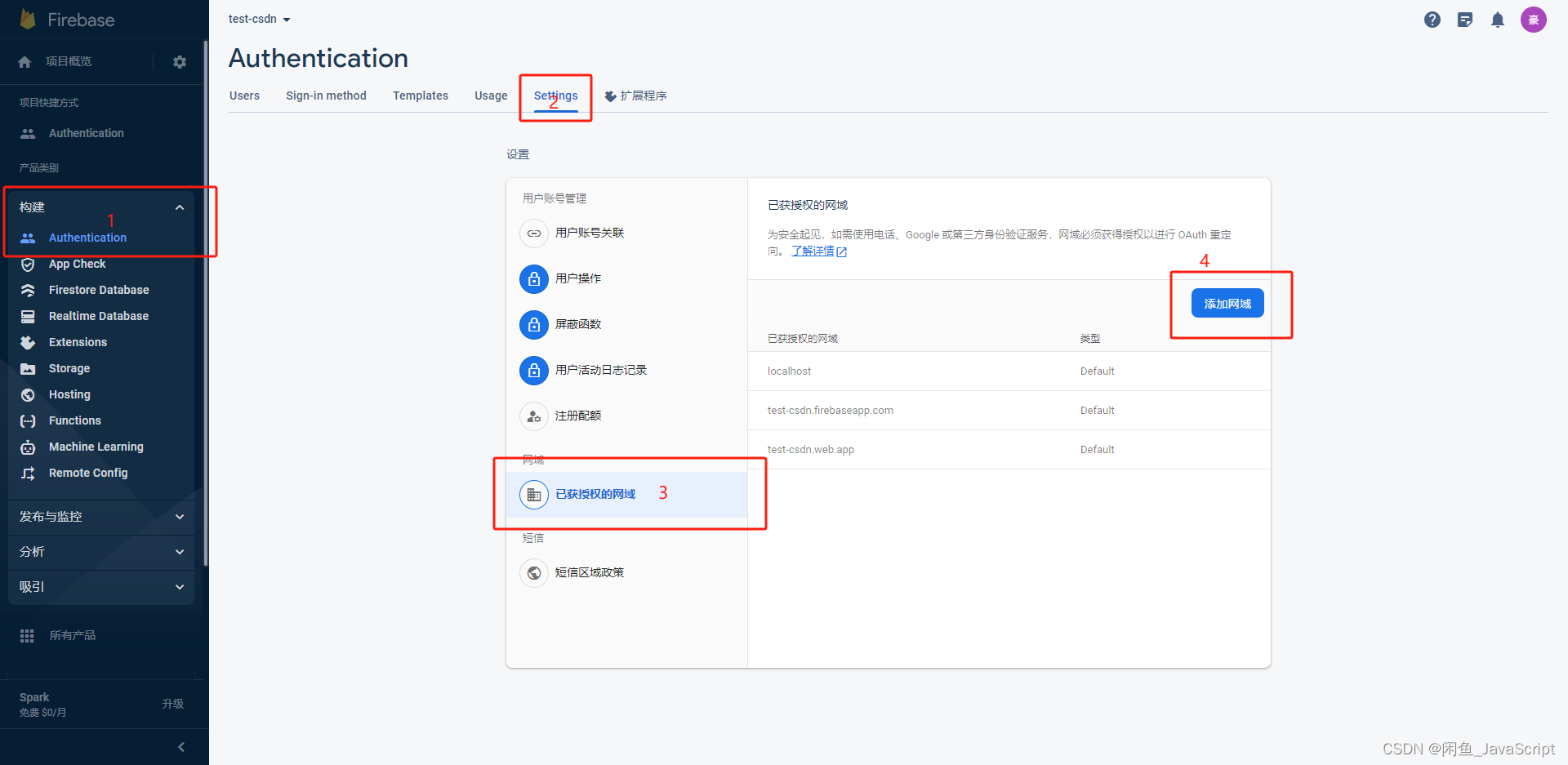Click the Realtime Database icon
The image size is (1568, 765).
coord(28,317)
